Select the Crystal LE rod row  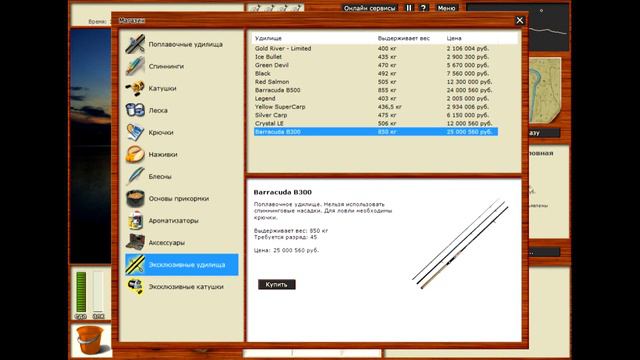point(376,123)
